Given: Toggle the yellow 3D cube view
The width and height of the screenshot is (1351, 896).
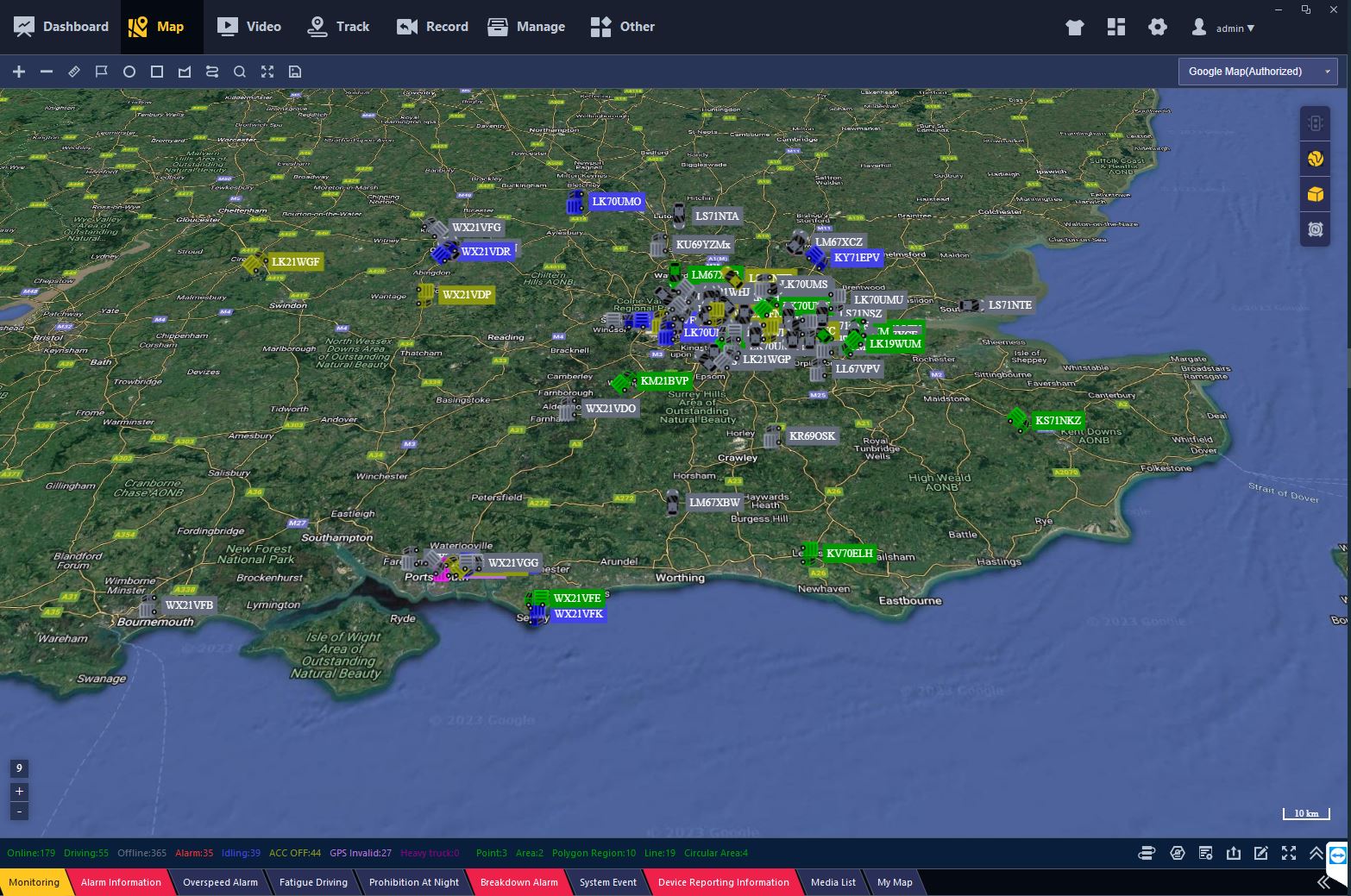Looking at the screenshot, I should tap(1315, 194).
